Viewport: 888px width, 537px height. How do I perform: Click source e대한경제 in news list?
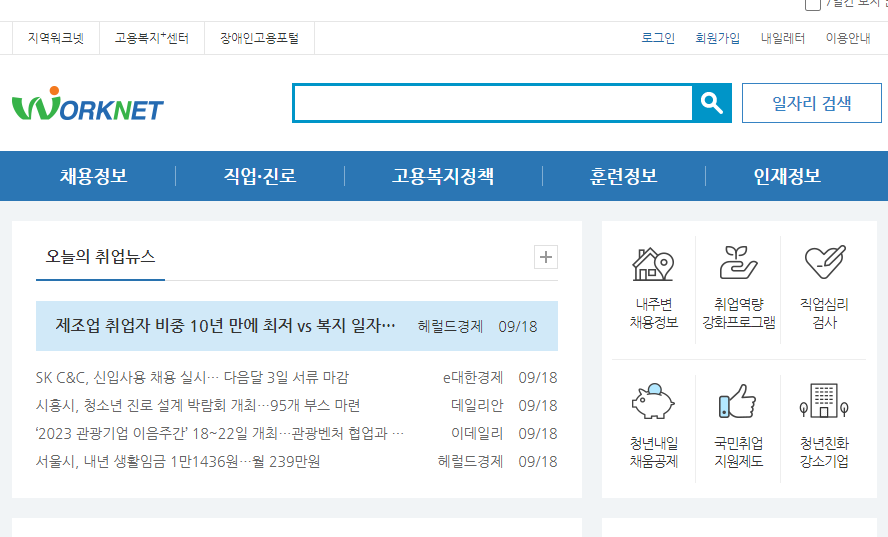473,378
